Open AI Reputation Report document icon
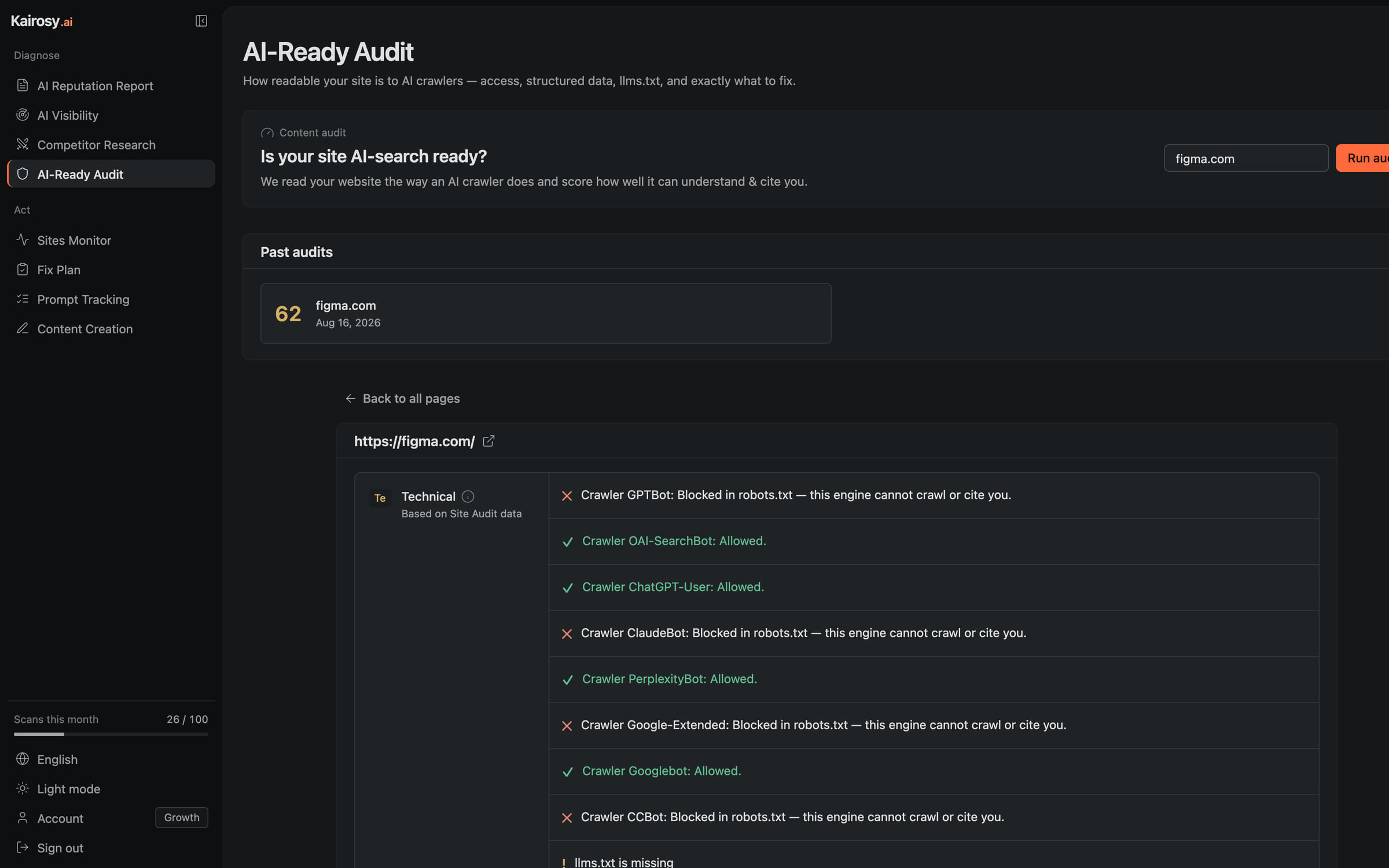 pos(23,85)
